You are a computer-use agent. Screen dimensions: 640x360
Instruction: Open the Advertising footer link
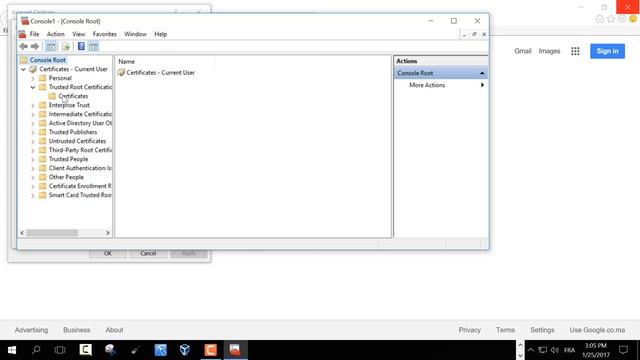[31, 330]
